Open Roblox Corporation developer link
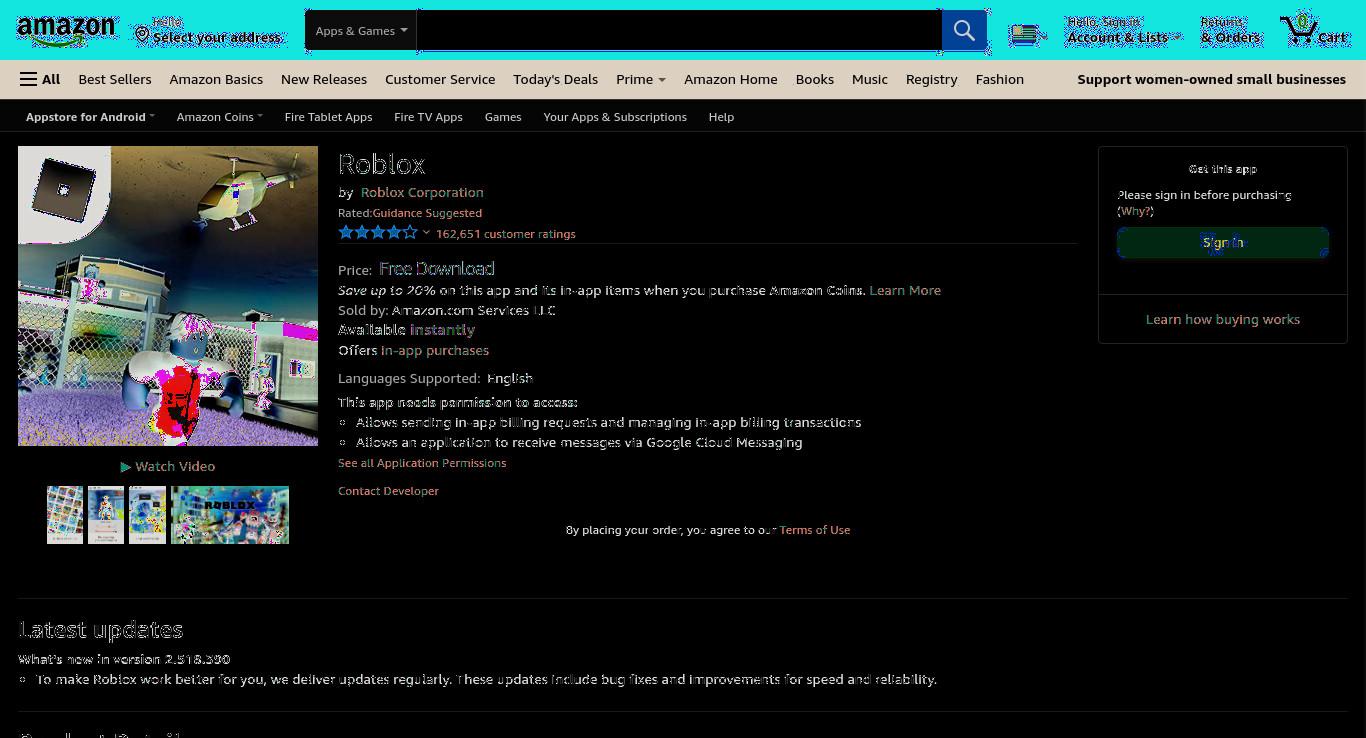1366x738 pixels. pos(422,192)
